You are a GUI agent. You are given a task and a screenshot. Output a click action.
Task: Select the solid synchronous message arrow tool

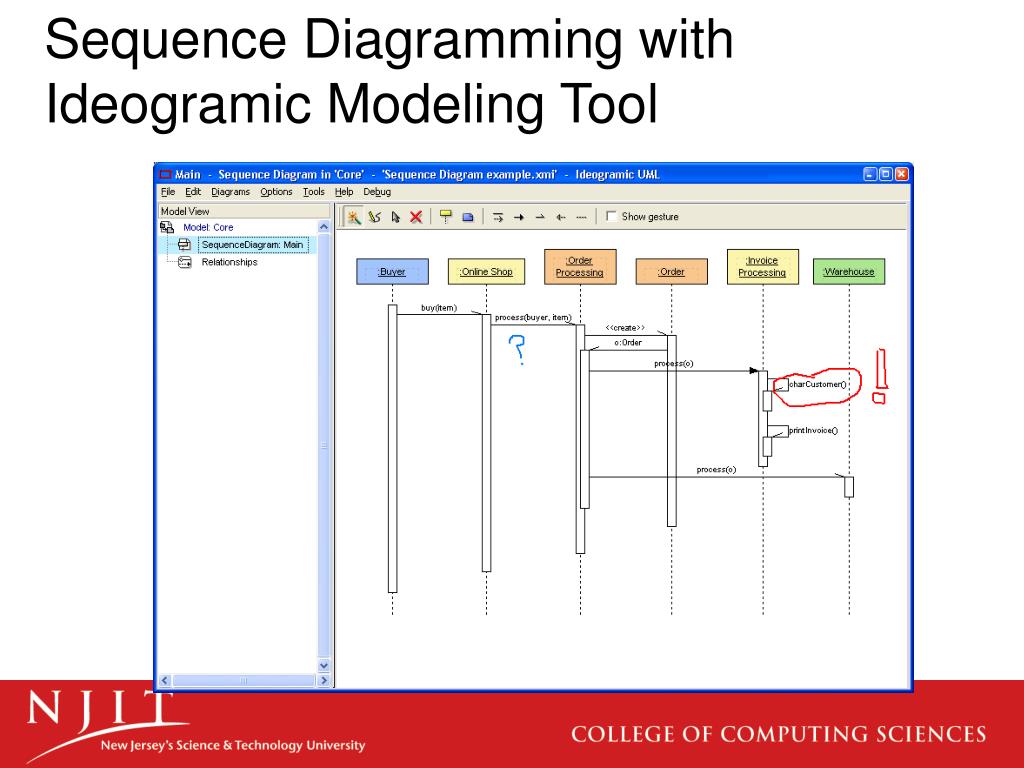[519, 217]
